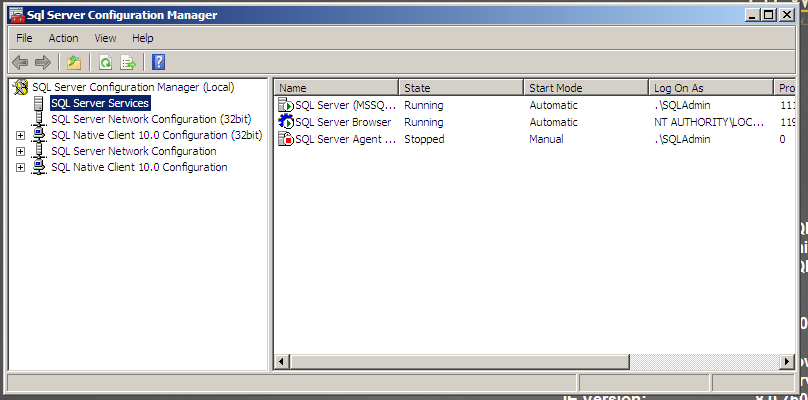Select the SQL Server (MSSQ... row name
808x400 pixels.
pyautogui.click(x=346, y=105)
